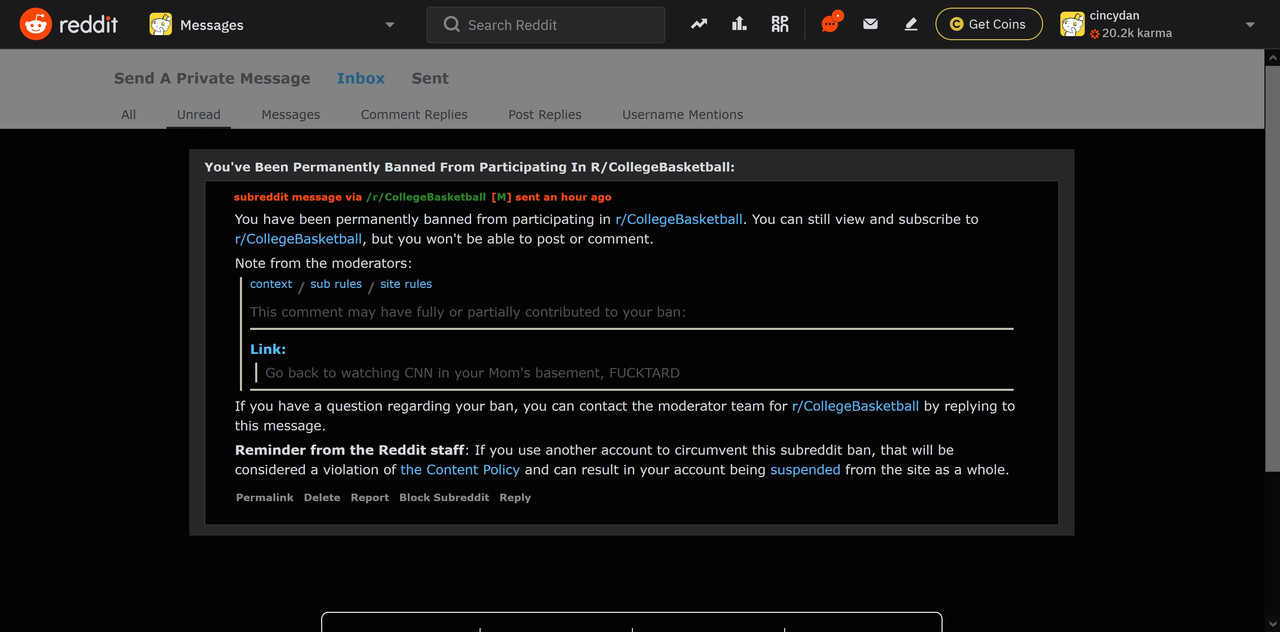Select the All filter tab
The image size is (1280, 632).
tap(129, 114)
